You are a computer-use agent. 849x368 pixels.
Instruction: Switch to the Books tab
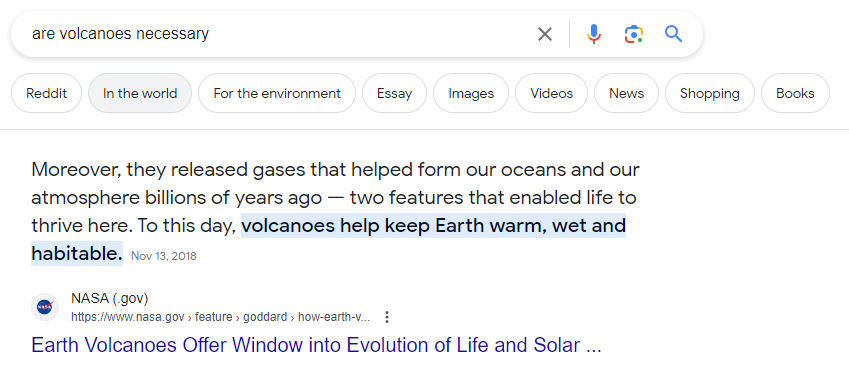795,93
